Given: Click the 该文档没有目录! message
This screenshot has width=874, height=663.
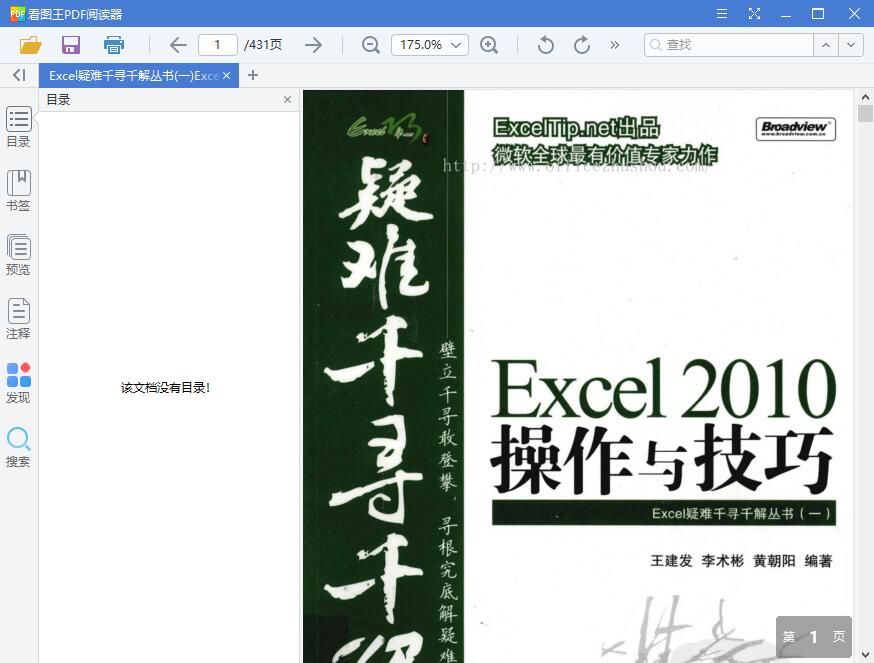Looking at the screenshot, I should 166,388.
